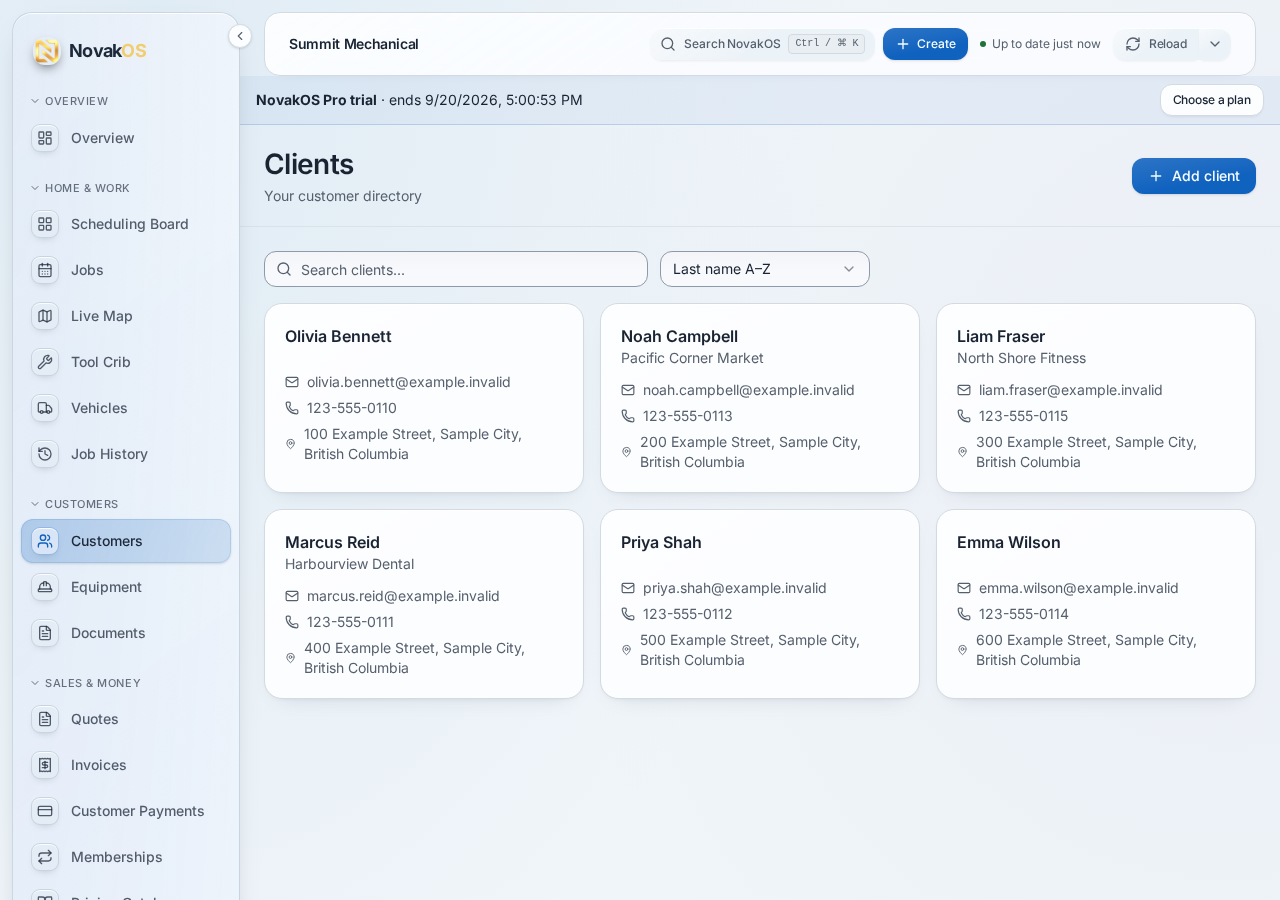The image size is (1280, 900).
Task: Click Marcus Reid's email envelope icon
Action: [x=292, y=596]
